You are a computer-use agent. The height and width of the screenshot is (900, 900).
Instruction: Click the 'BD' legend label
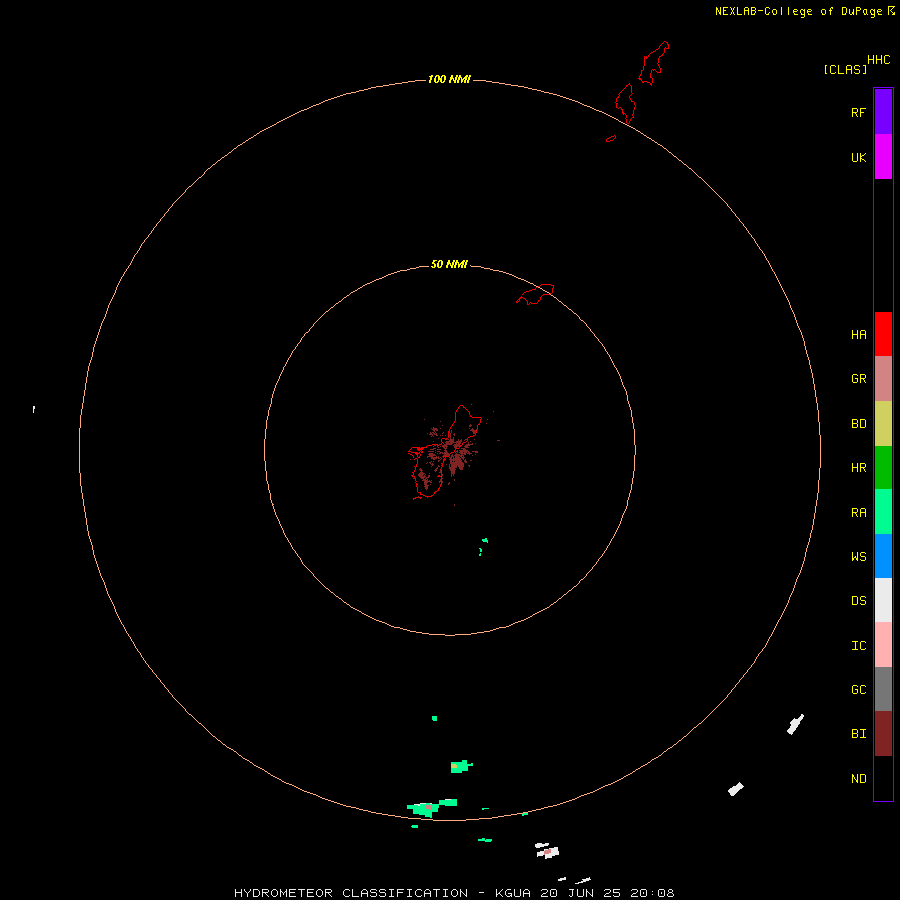[x=858, y=424]
